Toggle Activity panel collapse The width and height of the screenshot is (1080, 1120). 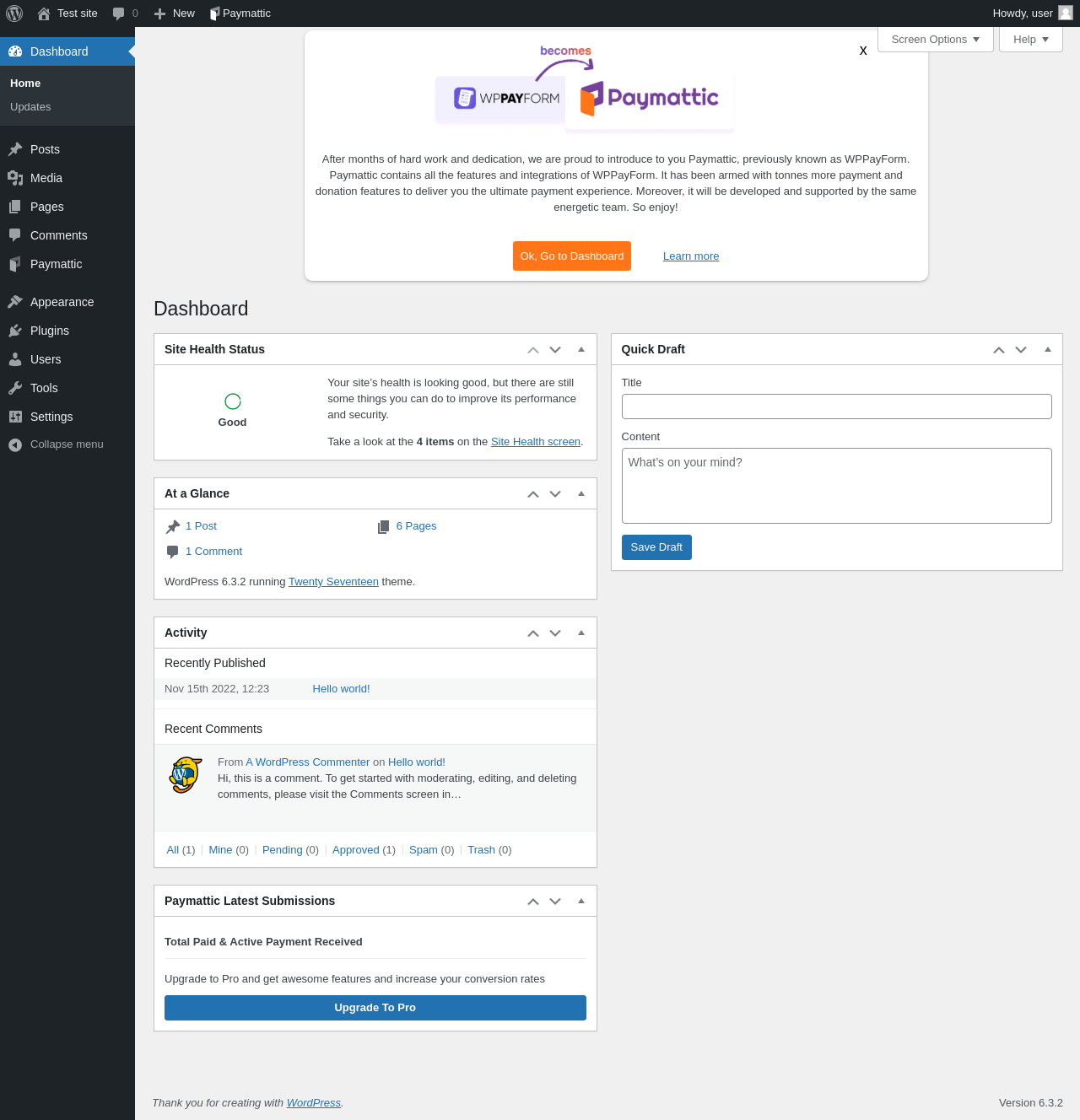tap(581, 633)
